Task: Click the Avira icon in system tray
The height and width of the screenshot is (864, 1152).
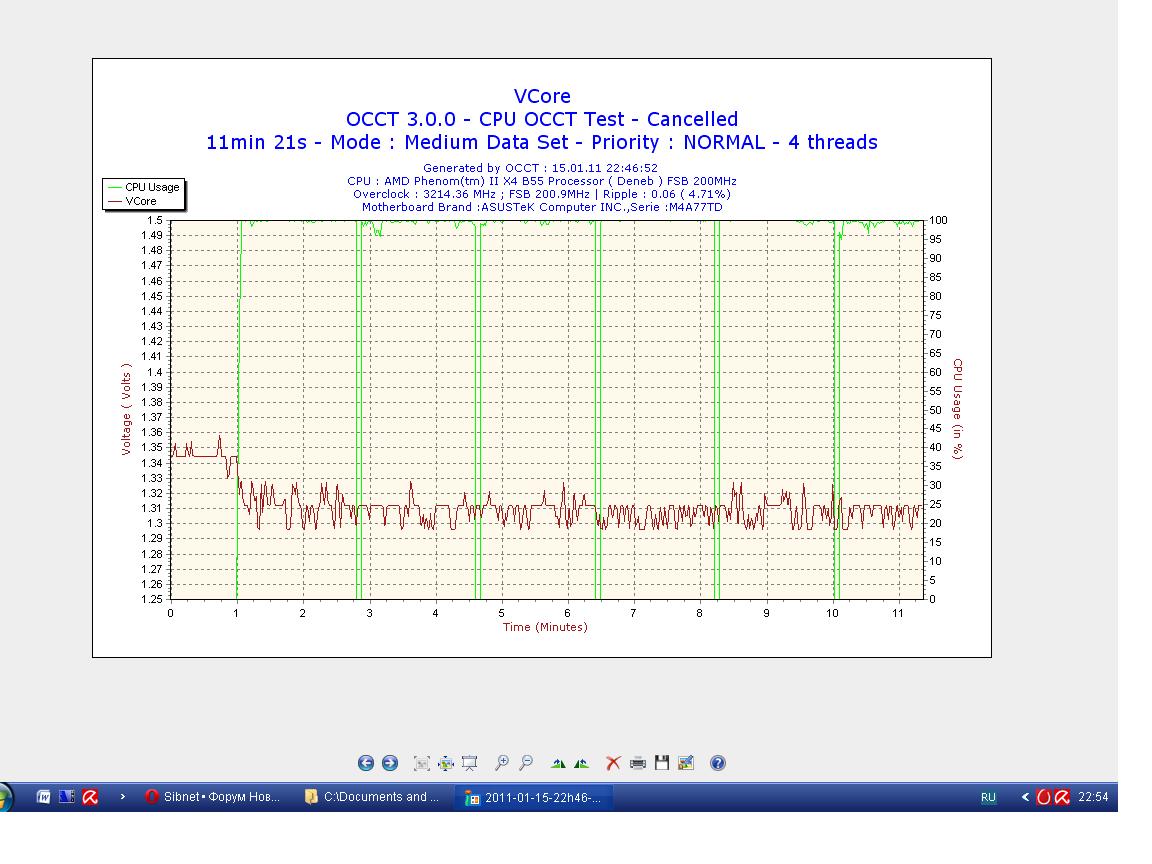Action: (1062, 797)
